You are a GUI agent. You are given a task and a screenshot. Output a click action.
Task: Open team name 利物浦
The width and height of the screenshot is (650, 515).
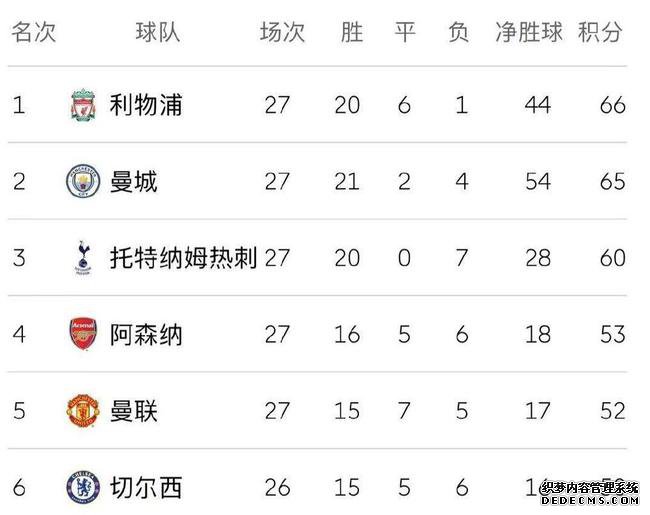pos(146,104)
